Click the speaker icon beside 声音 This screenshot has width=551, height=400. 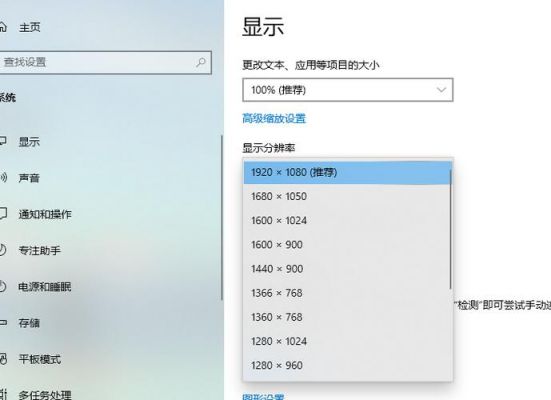coord(3,178)
